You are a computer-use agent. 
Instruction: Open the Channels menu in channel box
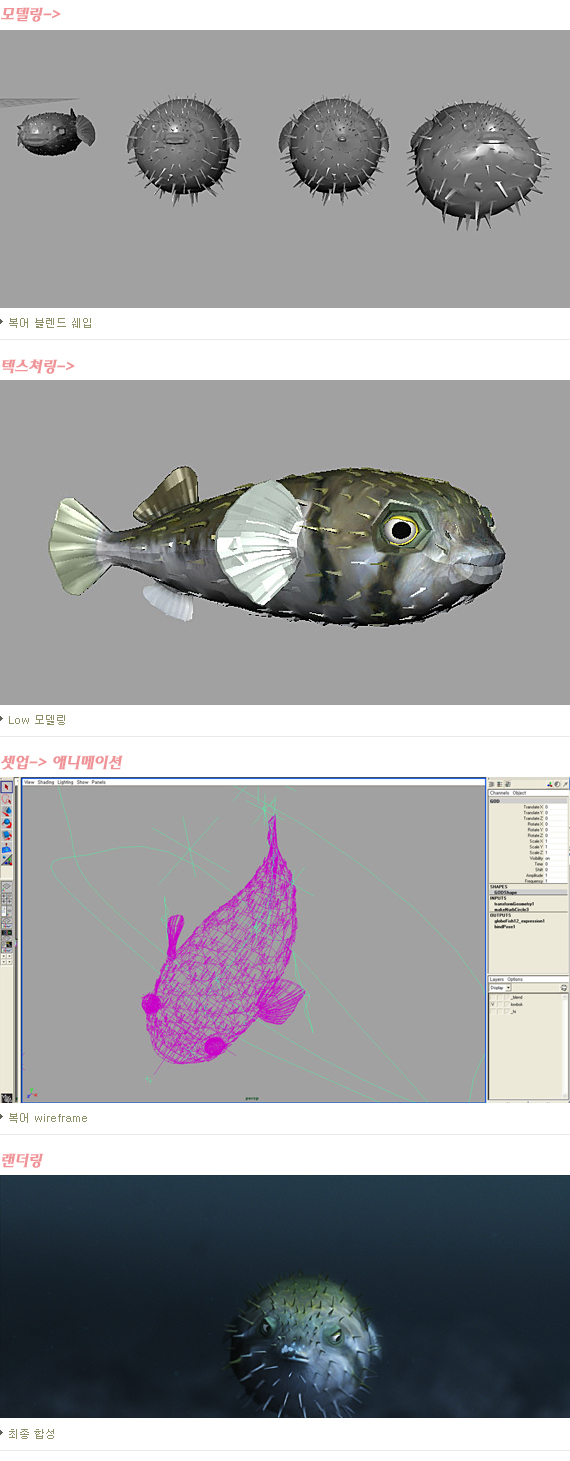500,793
